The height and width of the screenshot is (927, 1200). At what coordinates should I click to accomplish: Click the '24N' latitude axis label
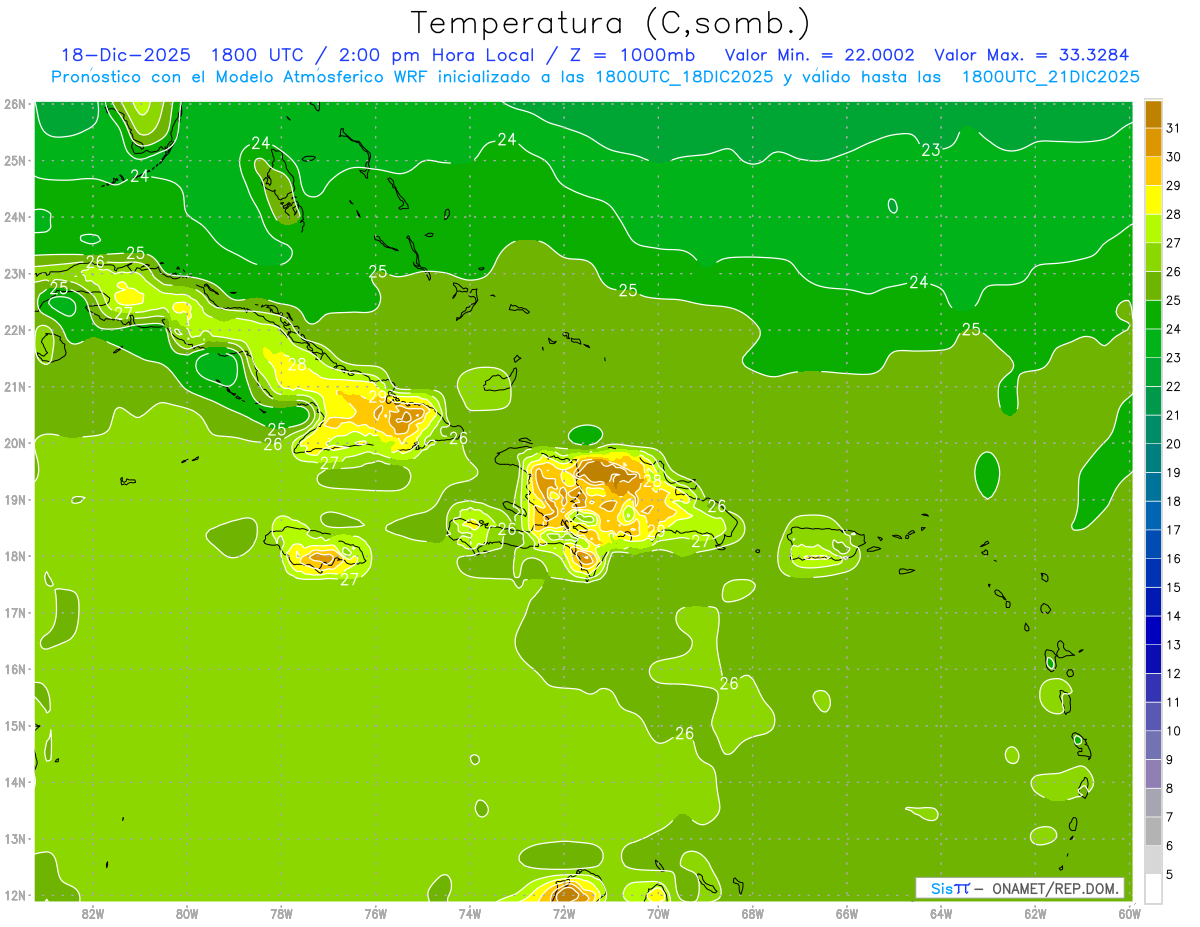[x=15, y=216]
